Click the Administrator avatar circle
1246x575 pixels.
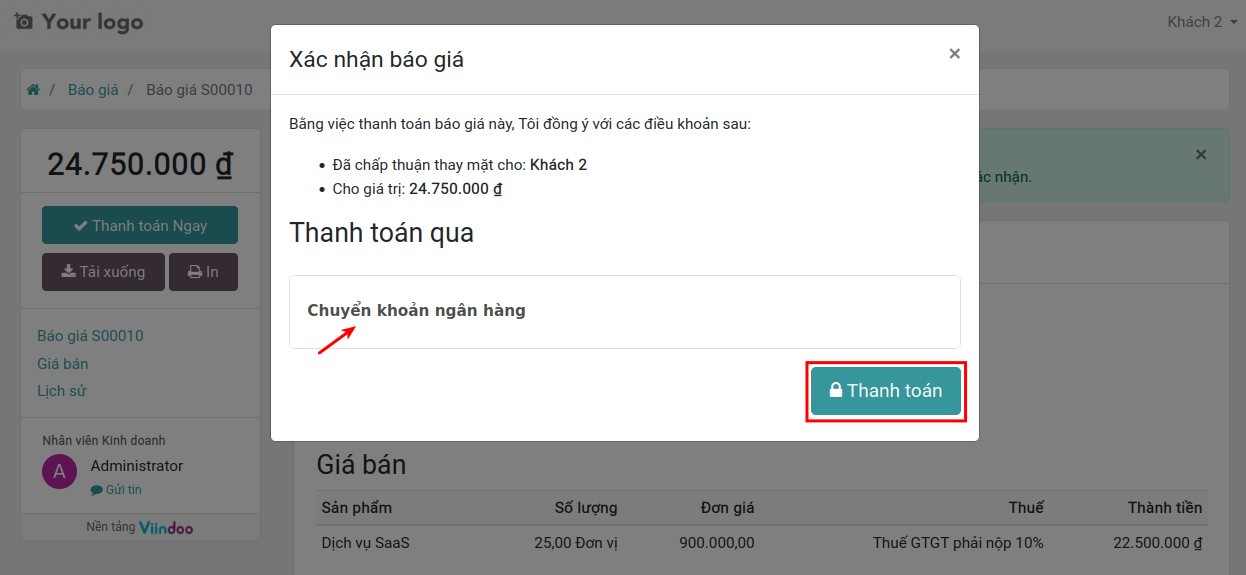coord(59,472)
